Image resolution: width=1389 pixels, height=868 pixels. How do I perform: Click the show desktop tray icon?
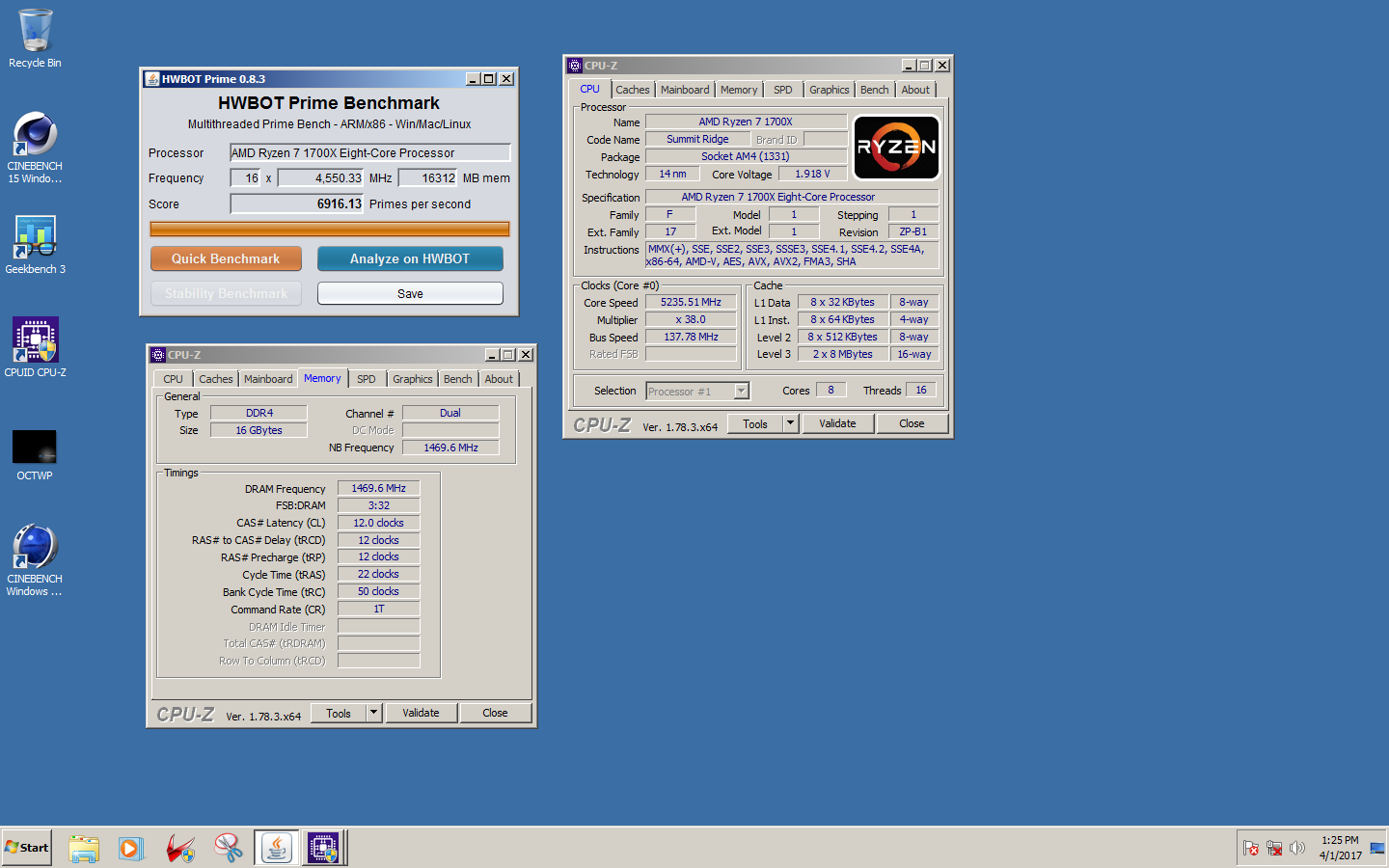[1376, 848]
